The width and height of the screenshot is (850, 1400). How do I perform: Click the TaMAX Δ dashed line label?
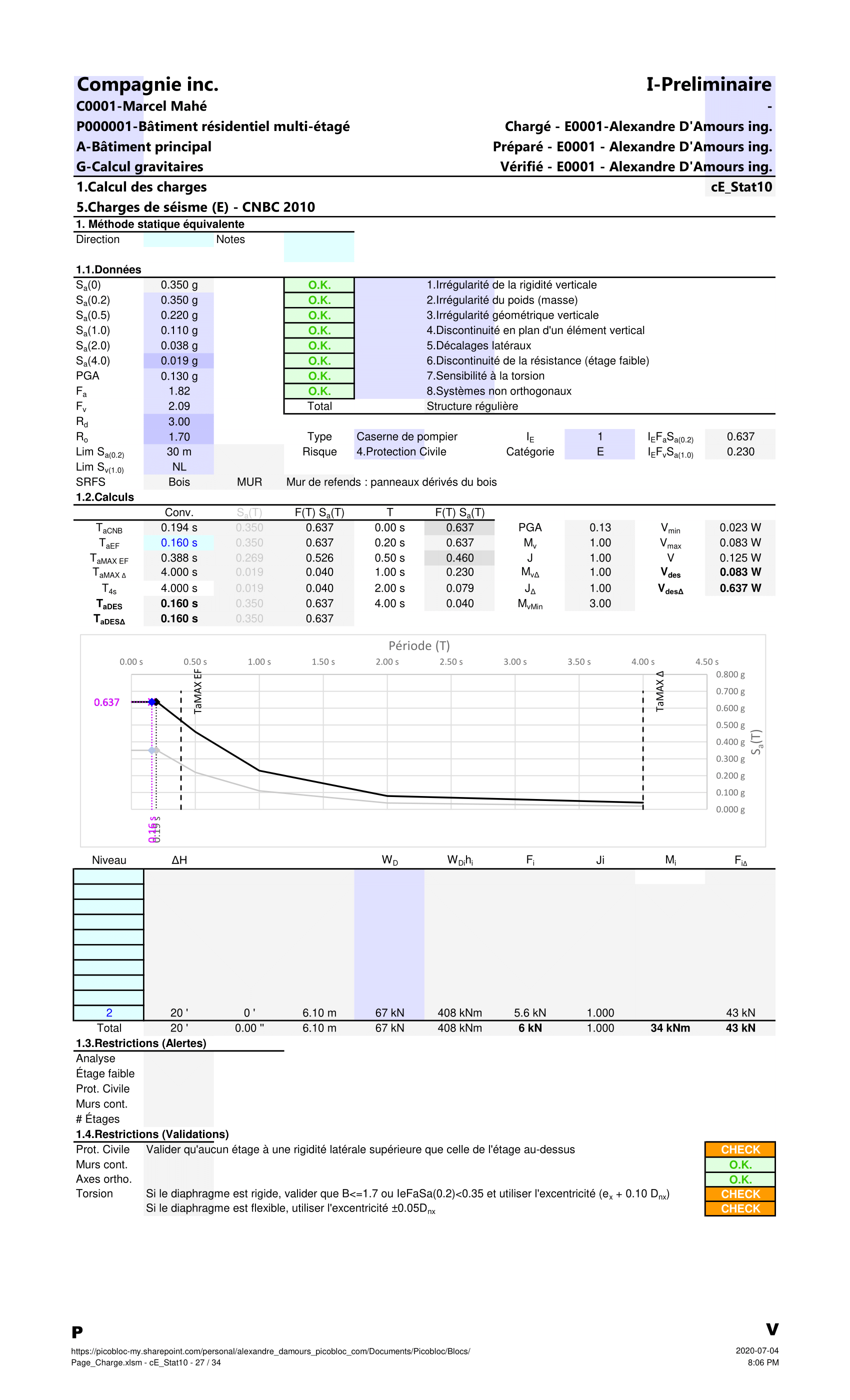pyautogui.click(x=659, y=691)
